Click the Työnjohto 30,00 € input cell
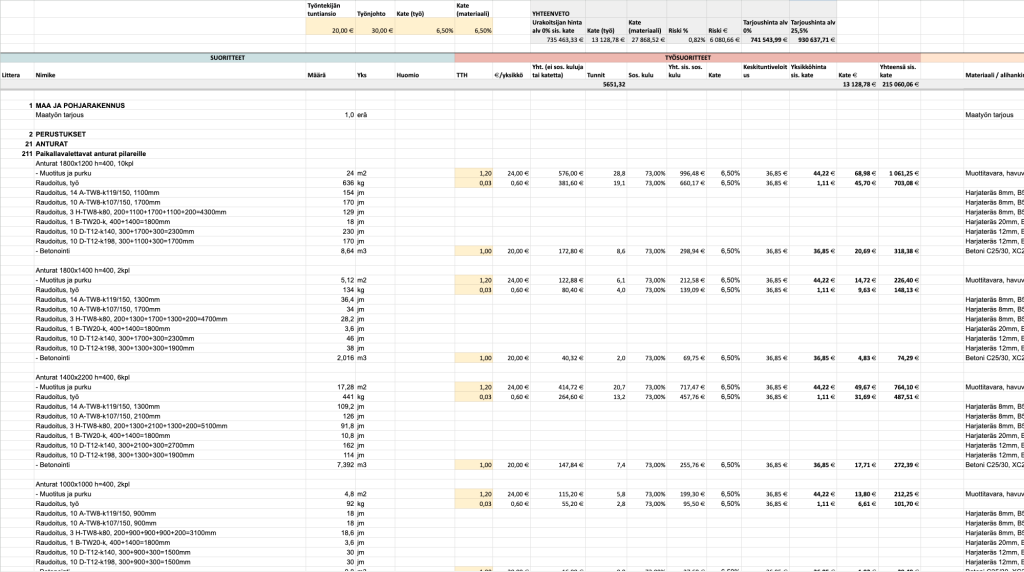Viewport: 1024px width, 572px height. [x=377, y=31]
